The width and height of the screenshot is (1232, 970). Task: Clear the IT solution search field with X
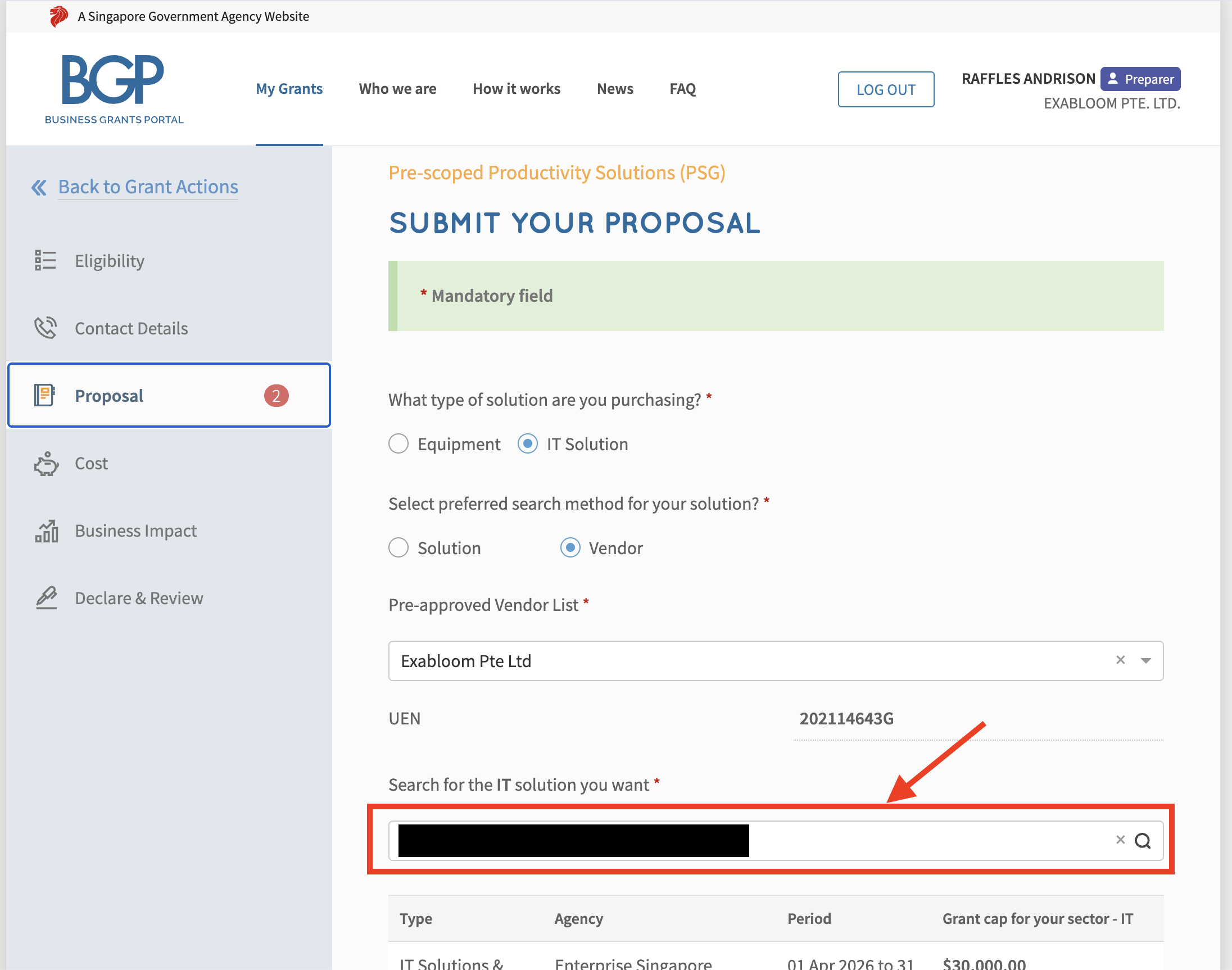coord(1120,840)
